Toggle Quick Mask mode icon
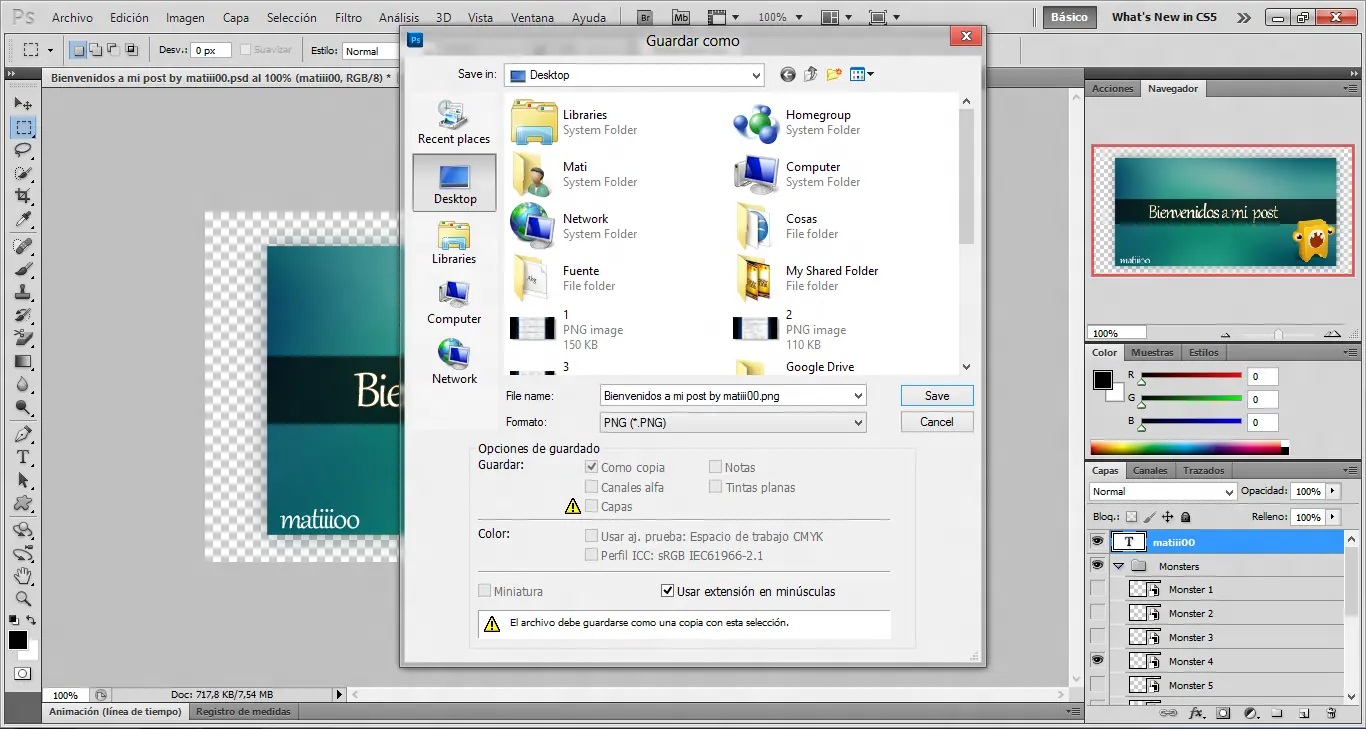 [23, 674]
